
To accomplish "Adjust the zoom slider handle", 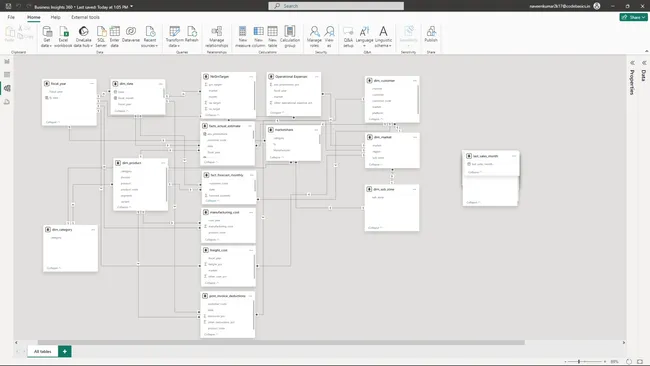I will pyautogui.click(x=579, y=361).
